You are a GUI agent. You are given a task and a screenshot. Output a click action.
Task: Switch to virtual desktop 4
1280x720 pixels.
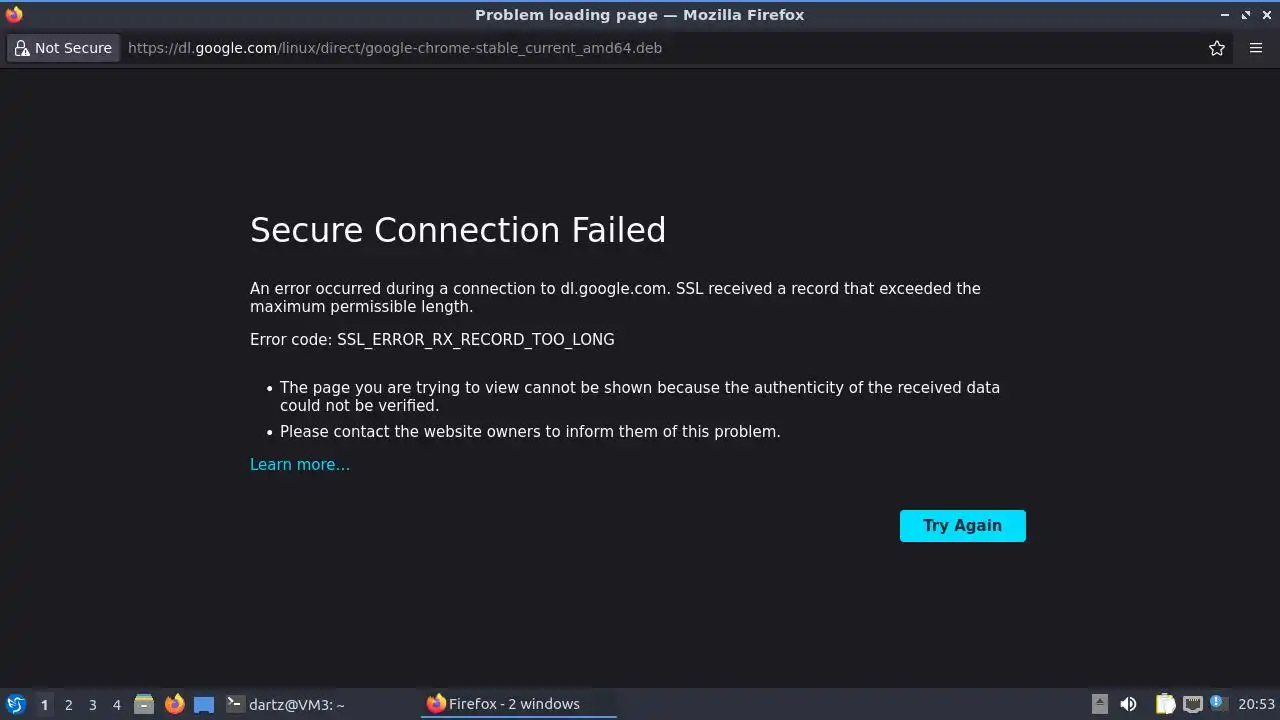tap(116, 704)
